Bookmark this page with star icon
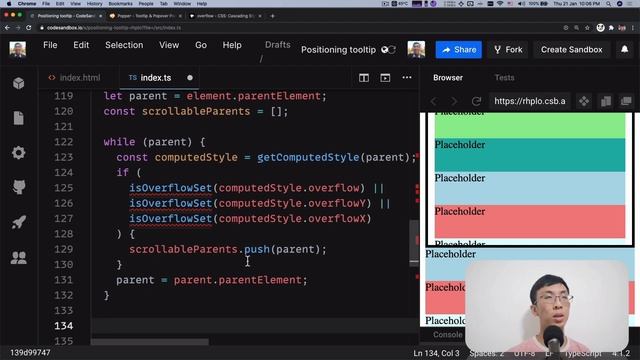Viewport: 640px width, 360px height. 587,28
